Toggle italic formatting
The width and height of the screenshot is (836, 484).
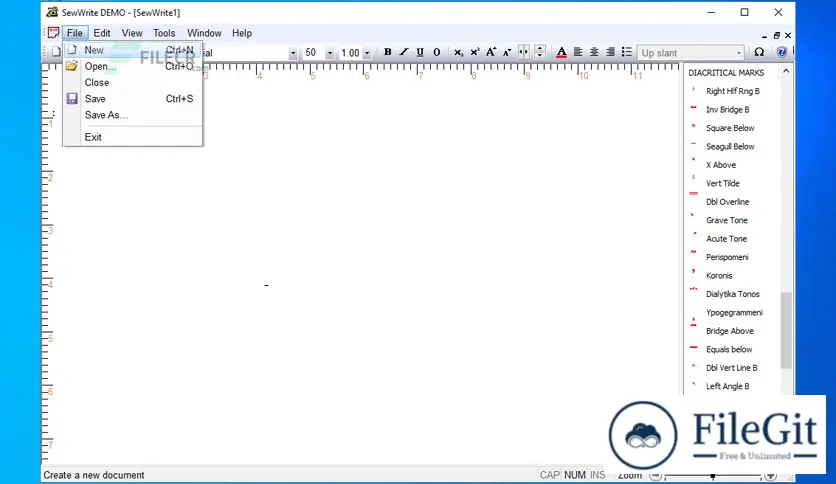coord(404,52)
